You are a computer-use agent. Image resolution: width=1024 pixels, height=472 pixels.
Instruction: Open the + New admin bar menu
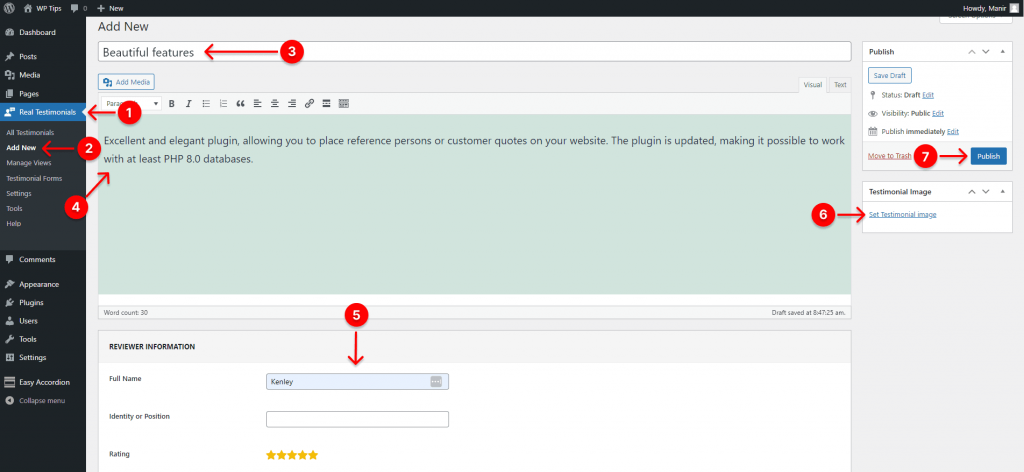pos(110,8)
